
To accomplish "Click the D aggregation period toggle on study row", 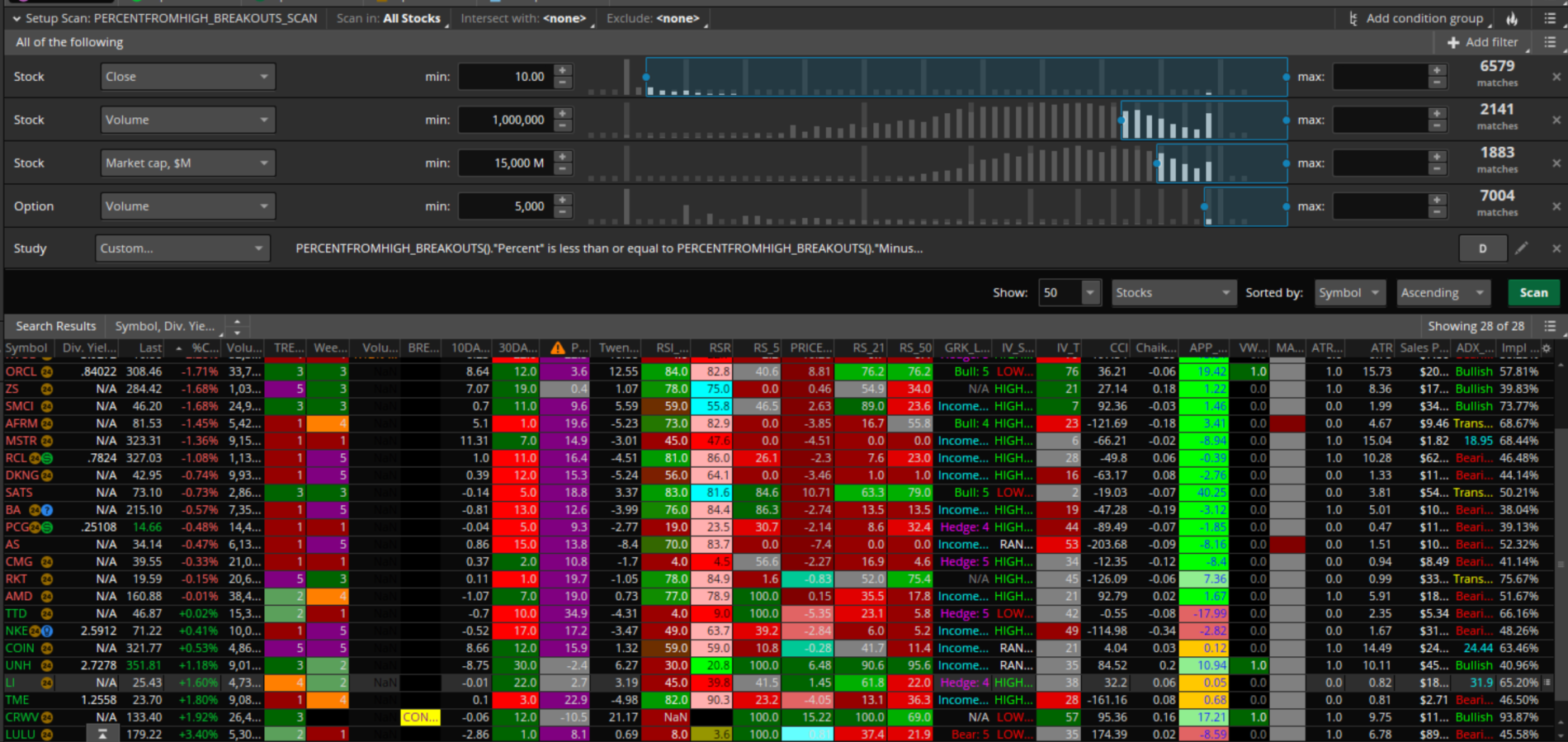I will tap(1482, 248).
